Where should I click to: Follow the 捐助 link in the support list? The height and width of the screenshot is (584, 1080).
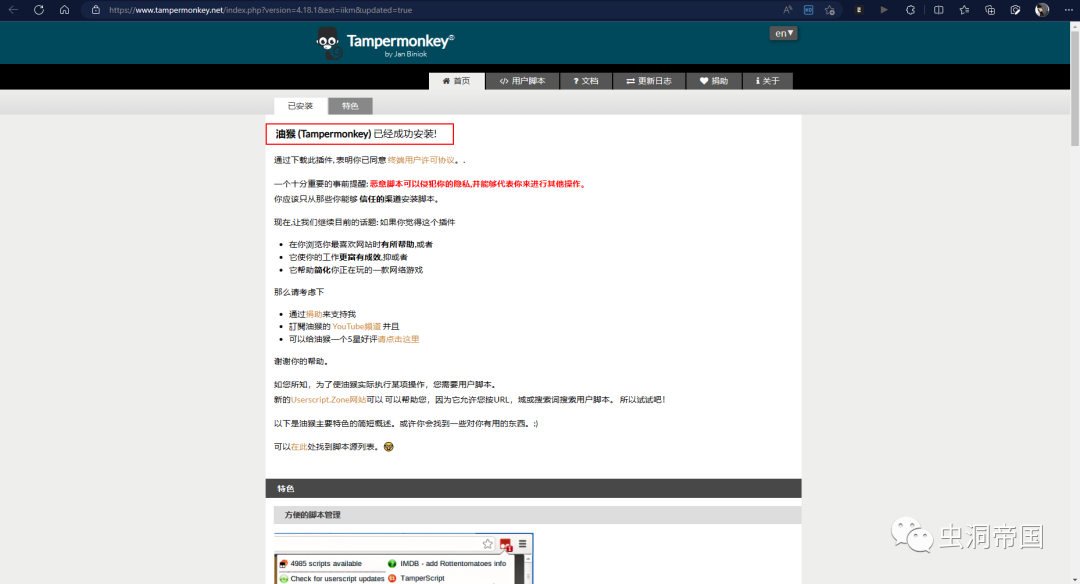click(x=314, y=314)
